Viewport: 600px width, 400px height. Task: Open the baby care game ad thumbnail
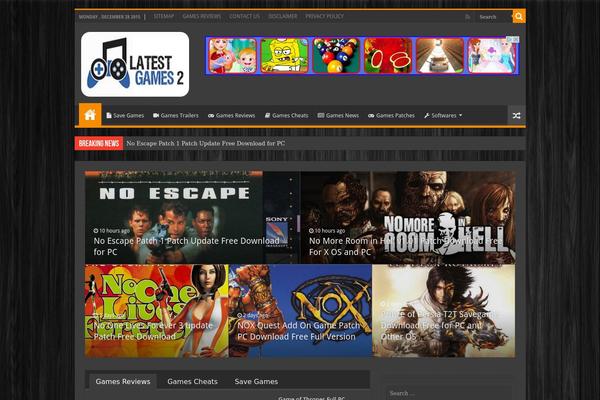pos(233,56)
